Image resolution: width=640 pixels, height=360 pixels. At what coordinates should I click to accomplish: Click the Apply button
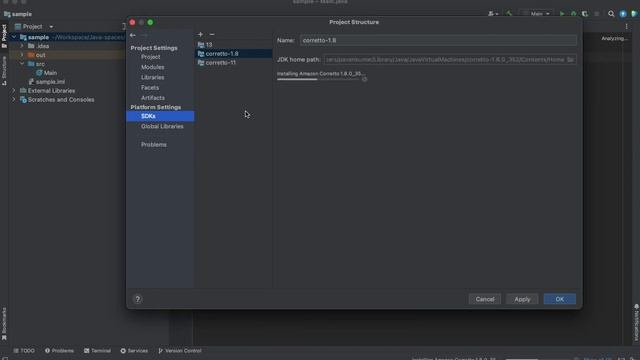[522, 299]
